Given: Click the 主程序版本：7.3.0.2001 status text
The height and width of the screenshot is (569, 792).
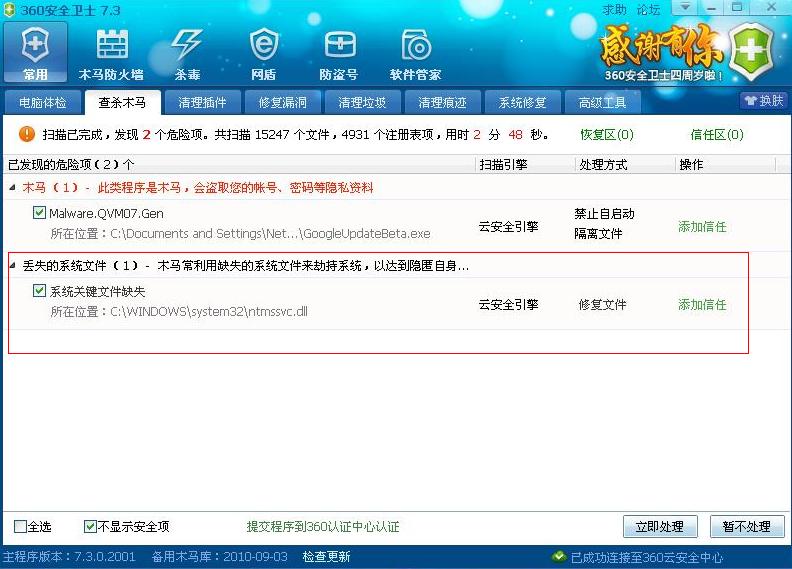Looking at the screenshot, I should (x=69, y=556).
